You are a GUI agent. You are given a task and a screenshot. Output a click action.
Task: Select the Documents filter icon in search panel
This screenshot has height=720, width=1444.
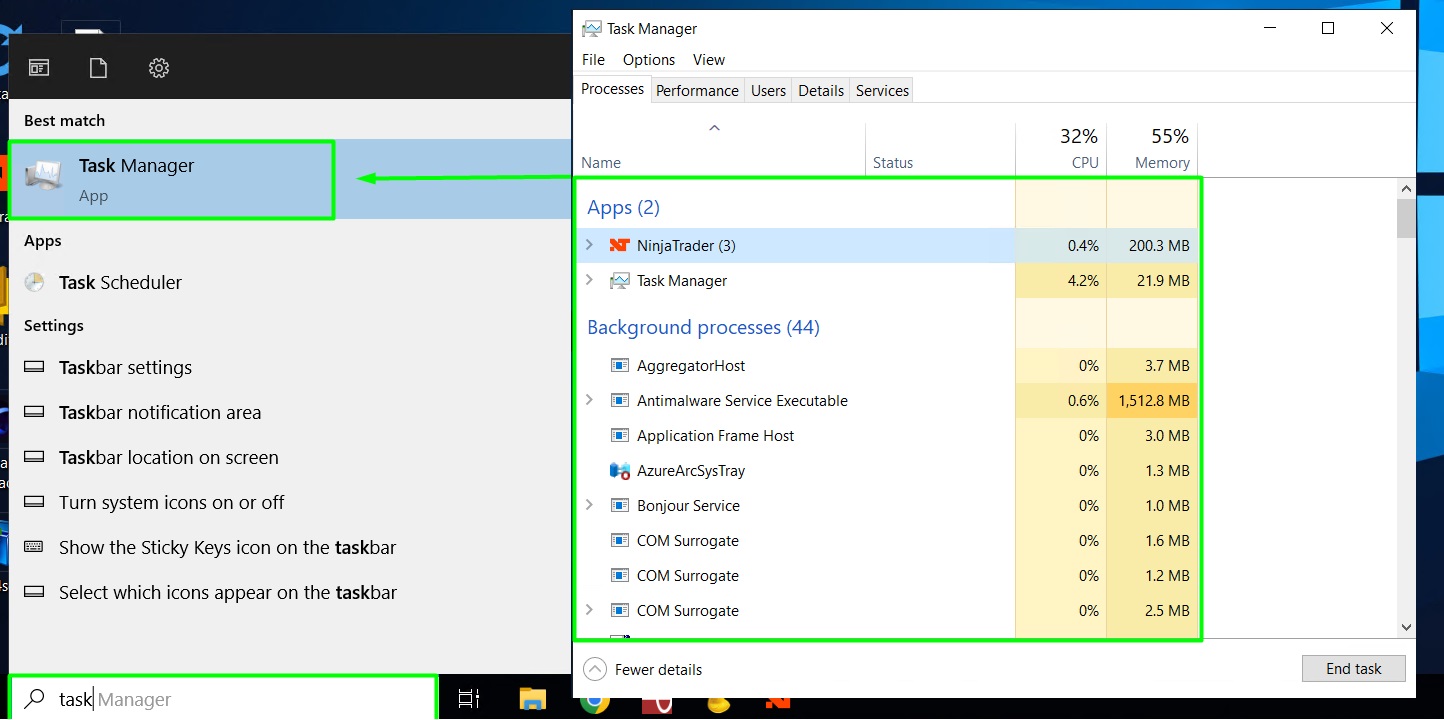click(x=98, y=68)
